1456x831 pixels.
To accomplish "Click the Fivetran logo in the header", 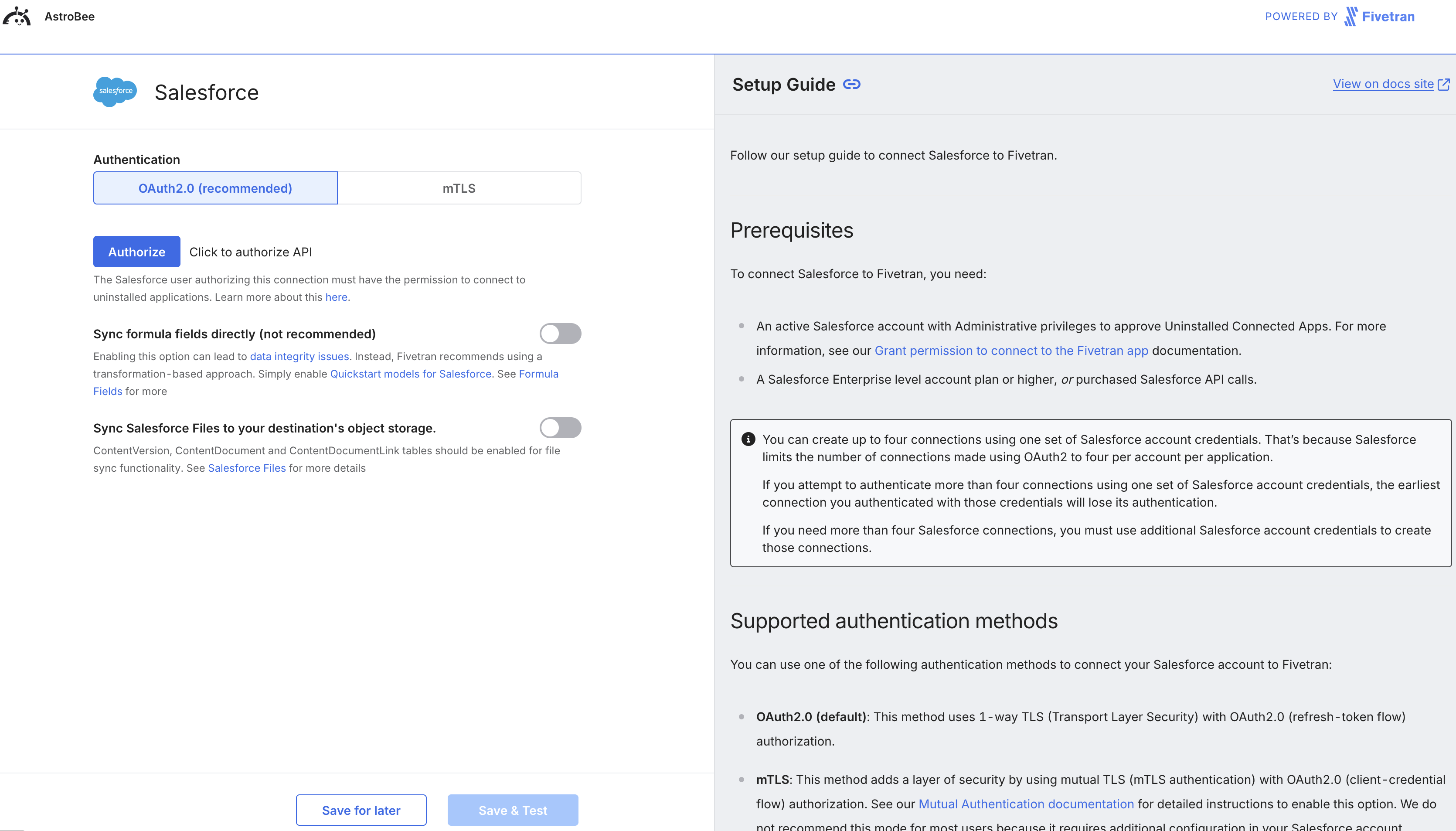I will pos(1380,16).
